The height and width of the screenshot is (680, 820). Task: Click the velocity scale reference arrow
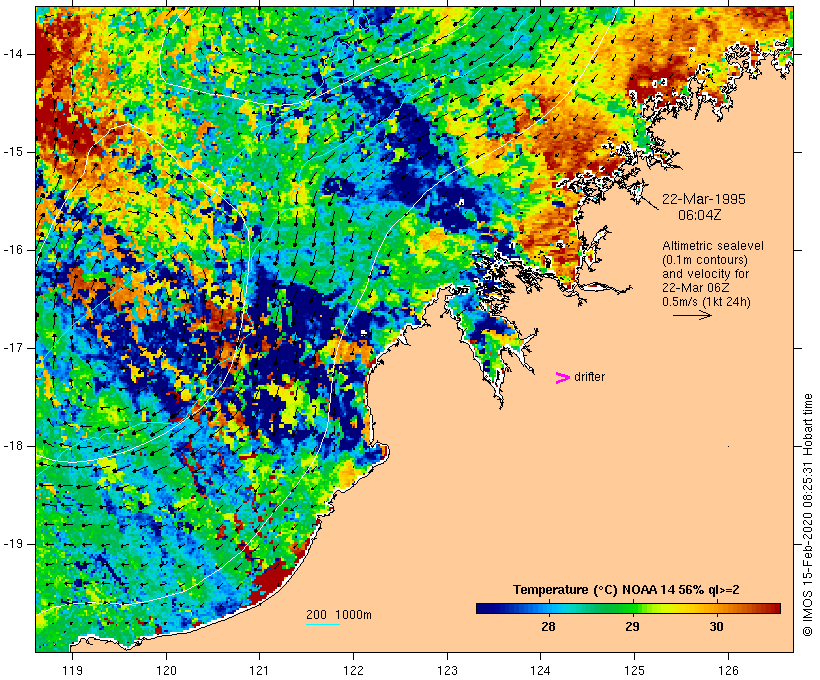692,315
